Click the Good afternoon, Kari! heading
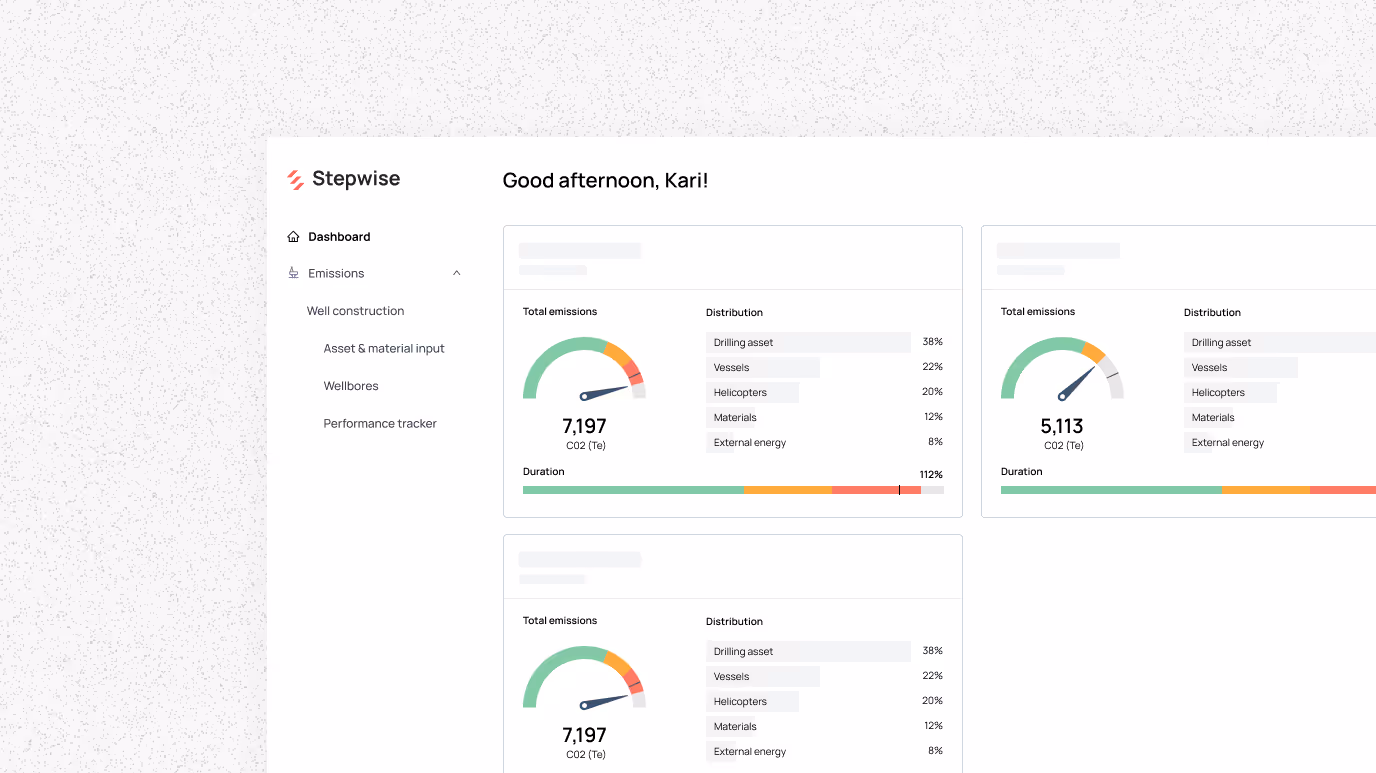This screenshot has height=773, width=1376. 605,181
